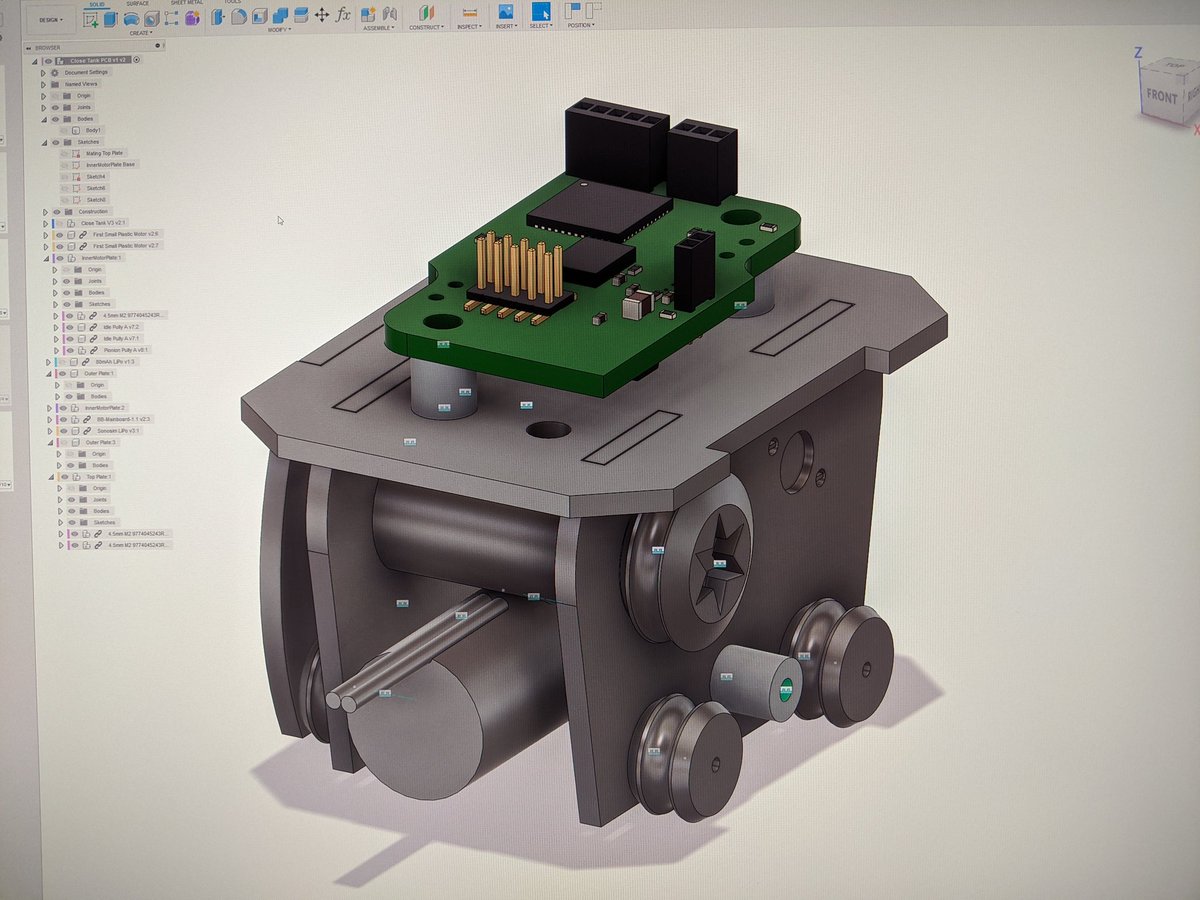Select the Sonosim LiPo v3:1 component
The height and width of the screenshot is (900, 1200).
(x=118, y=431)
